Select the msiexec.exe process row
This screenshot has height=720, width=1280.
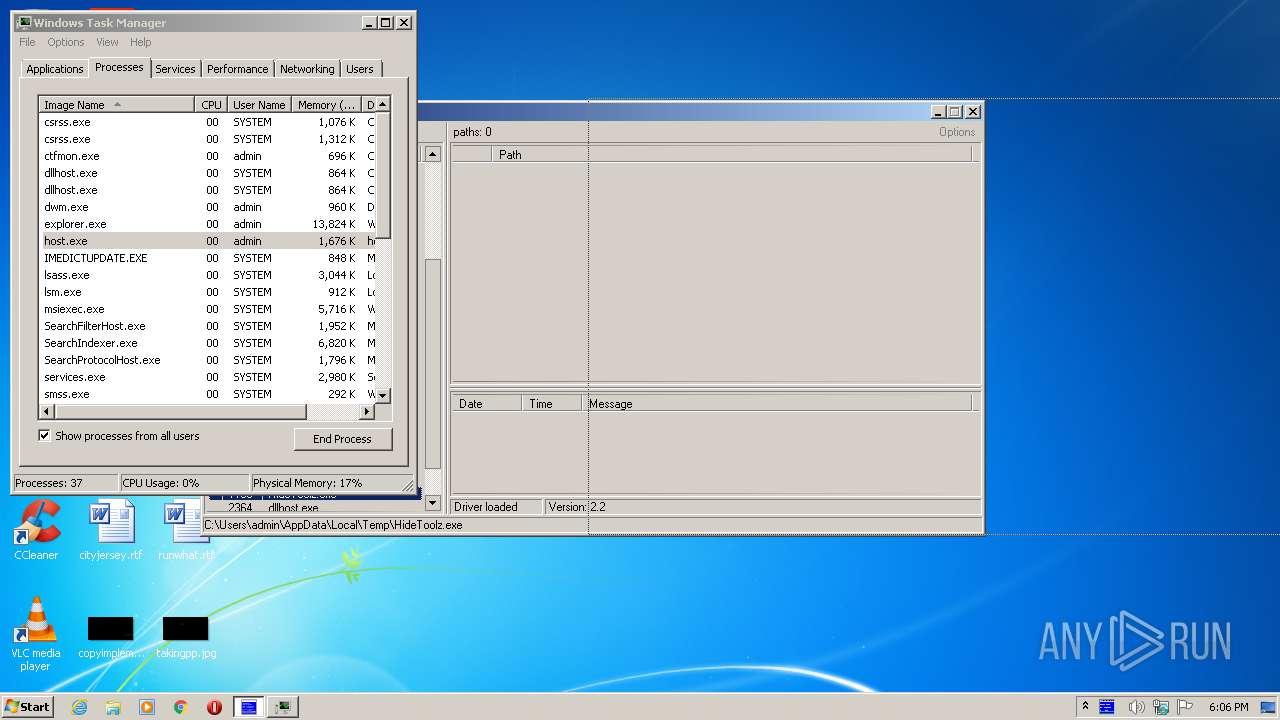pyautogui.click(x=207, y=309)
